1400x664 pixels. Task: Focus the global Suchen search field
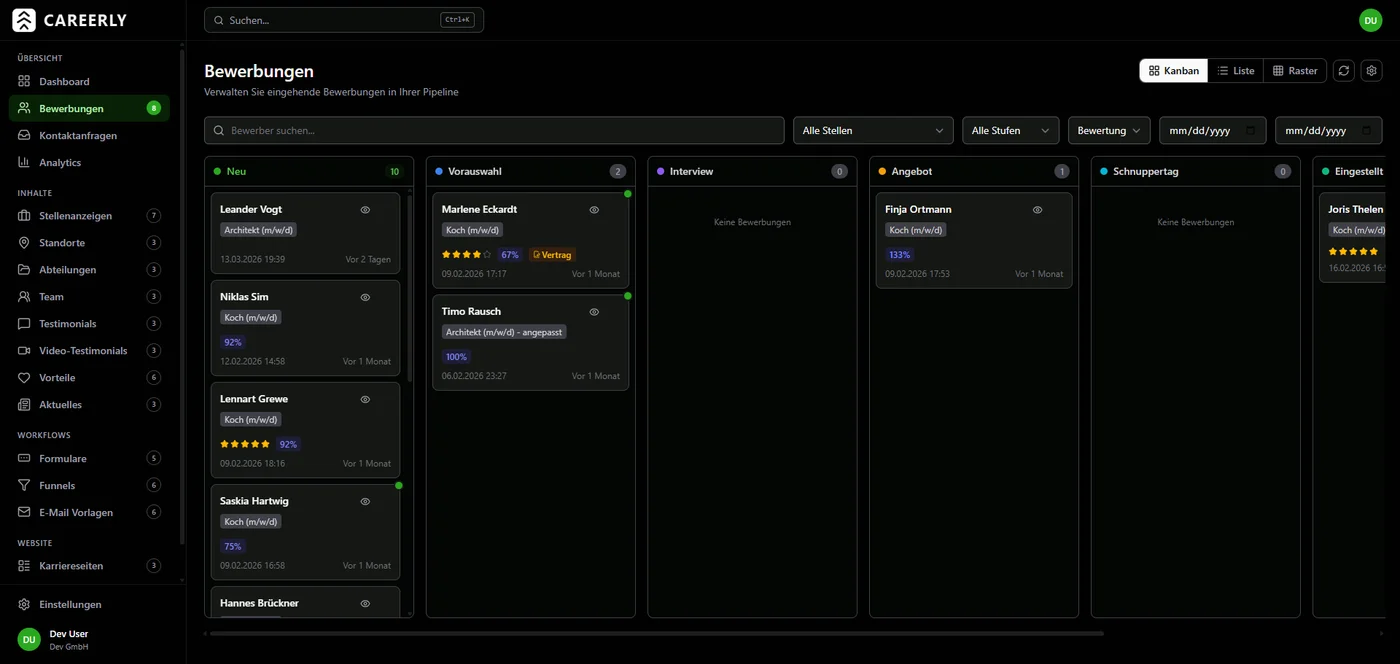pos(344,20)
